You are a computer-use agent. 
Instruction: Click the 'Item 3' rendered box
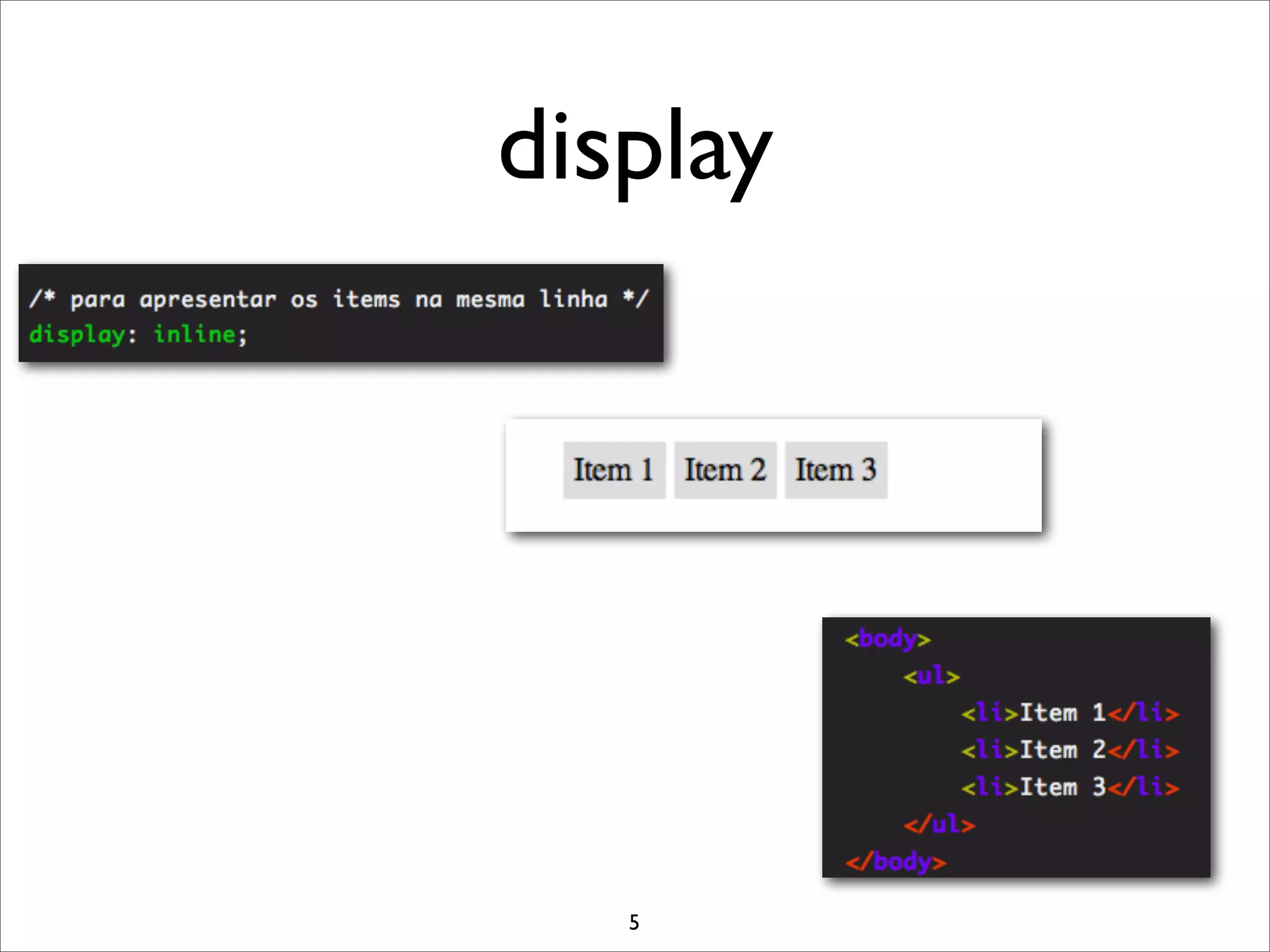point(836,470)
